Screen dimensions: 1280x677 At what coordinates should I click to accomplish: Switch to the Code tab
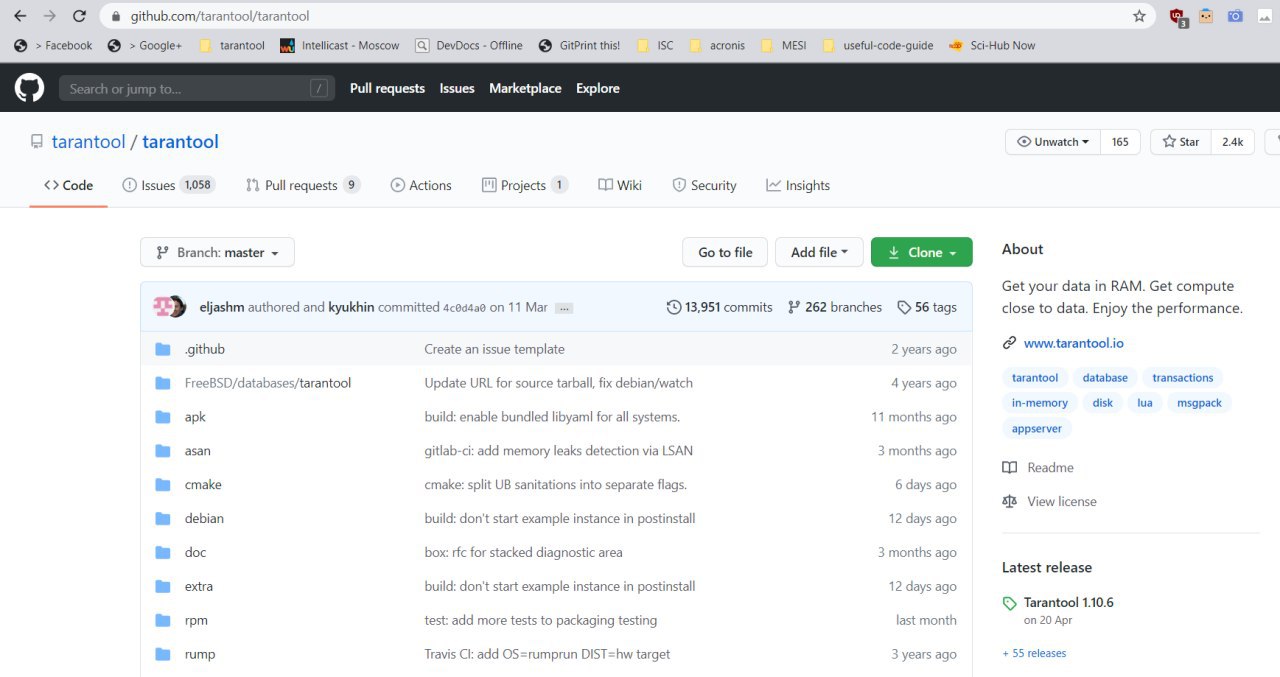pyautogui.click(x=68, y=185)
